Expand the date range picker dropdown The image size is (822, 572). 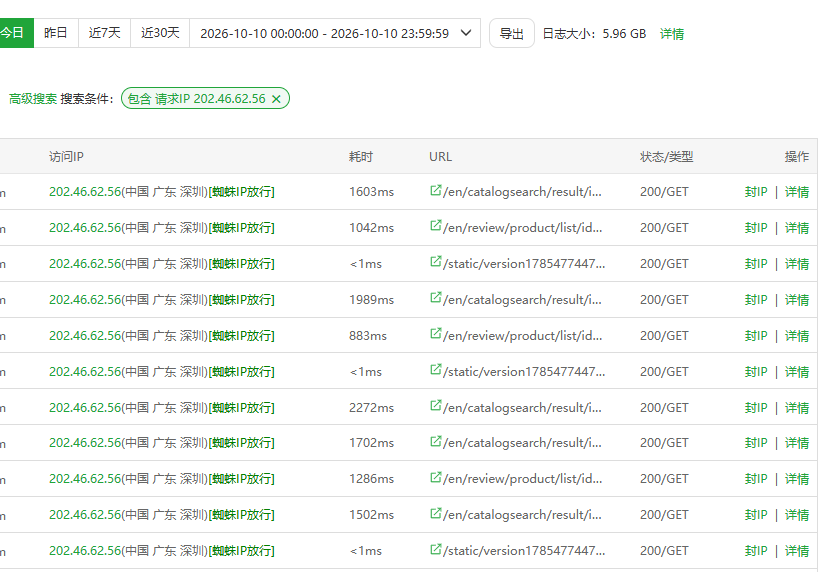click(466, 33)
